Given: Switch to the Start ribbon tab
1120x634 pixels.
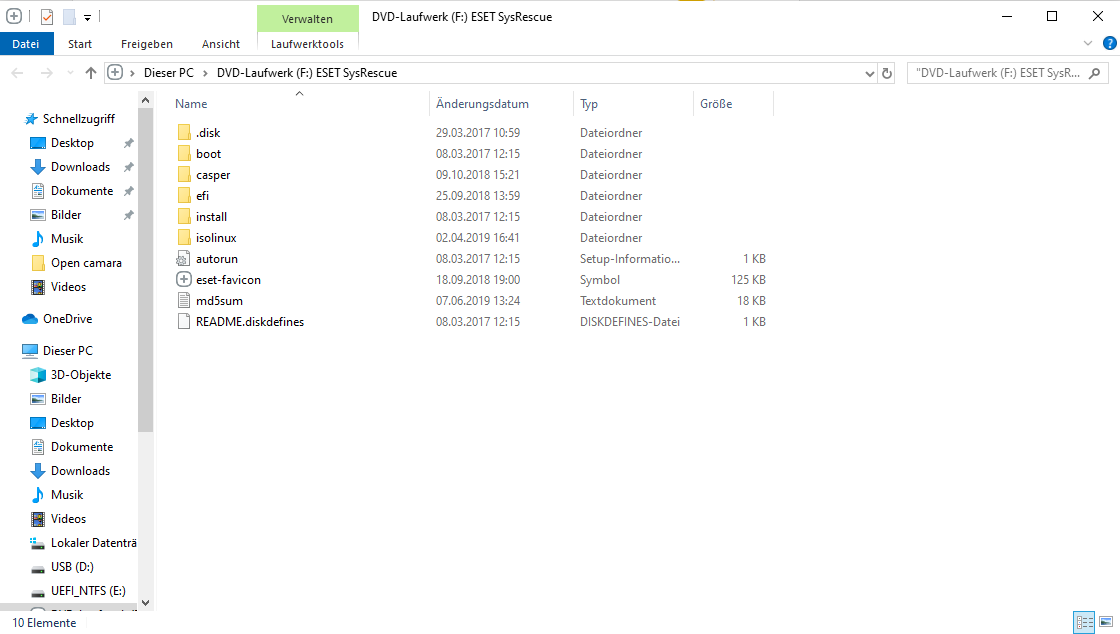Looking at the screenshot, I should click(x=80, y=44).
